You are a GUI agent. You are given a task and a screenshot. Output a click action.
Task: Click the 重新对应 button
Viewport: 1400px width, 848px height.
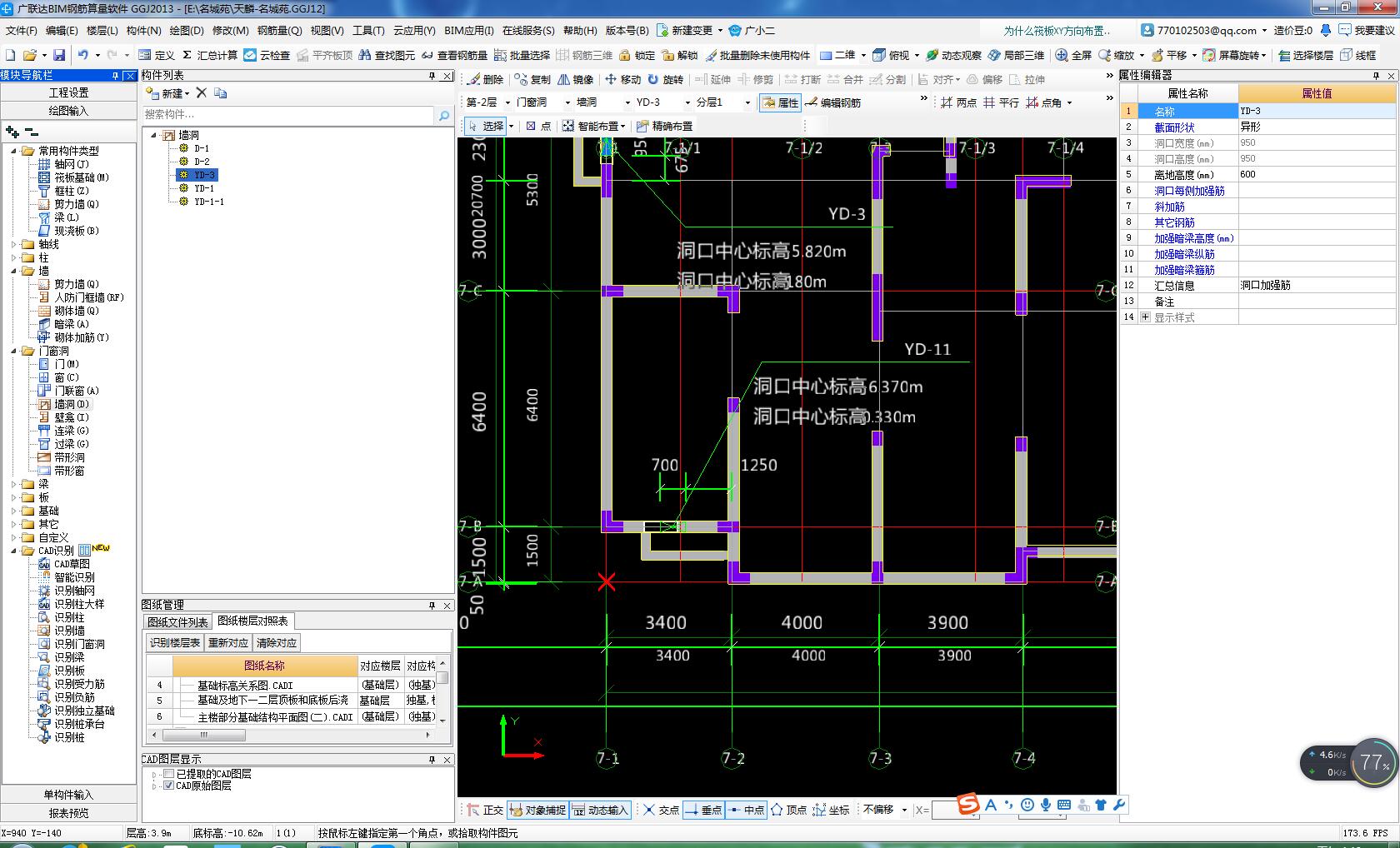click(x=228, y=643)
